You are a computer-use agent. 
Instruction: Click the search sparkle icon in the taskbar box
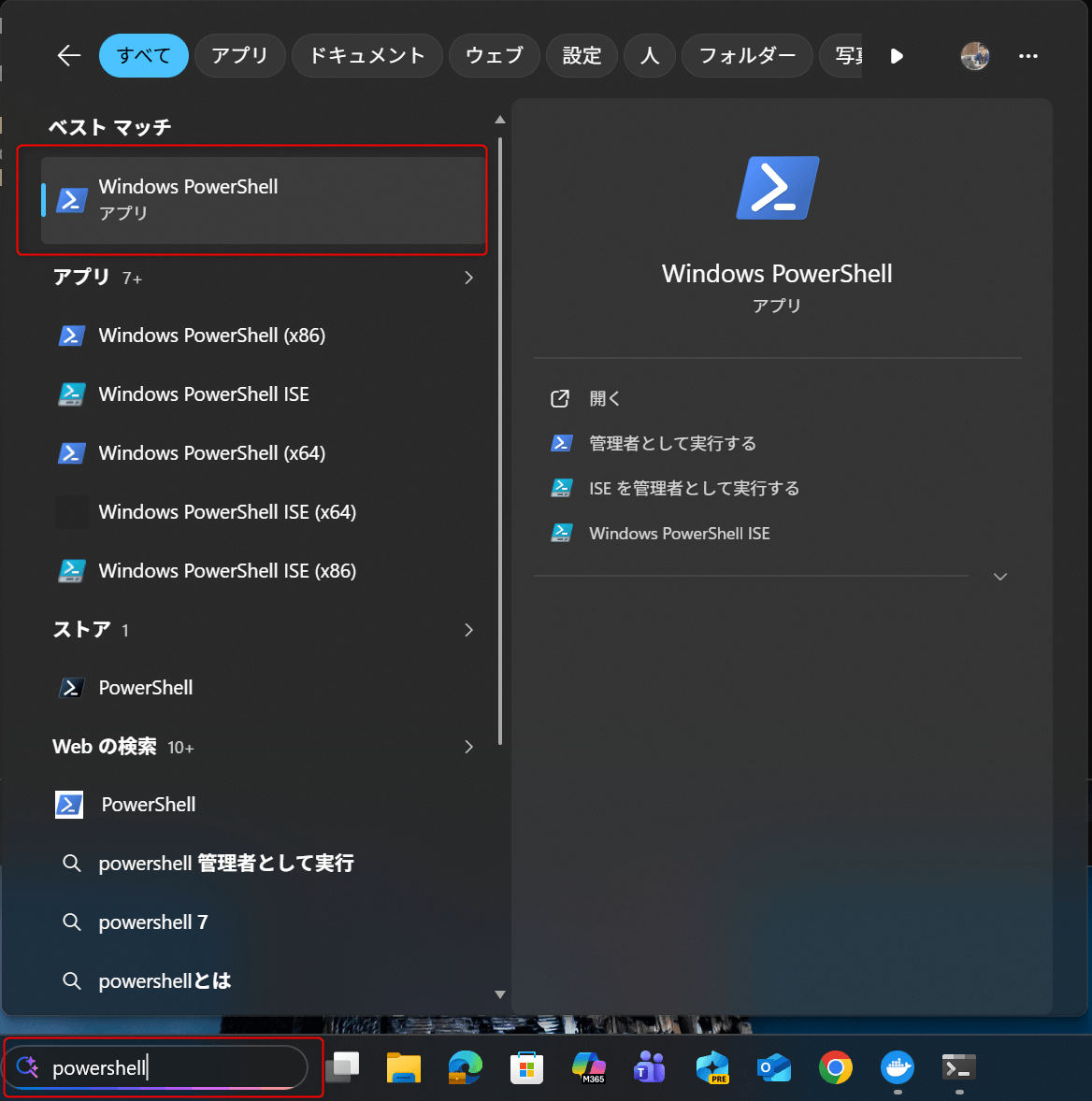[27, 1066]
